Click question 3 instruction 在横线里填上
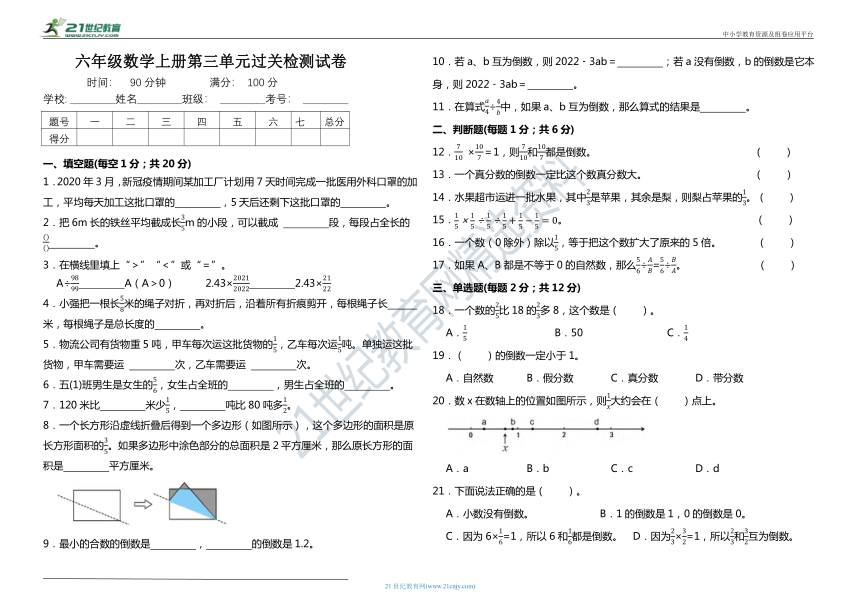This screenshot has width=860, height=608. click(x=134, y=265)
